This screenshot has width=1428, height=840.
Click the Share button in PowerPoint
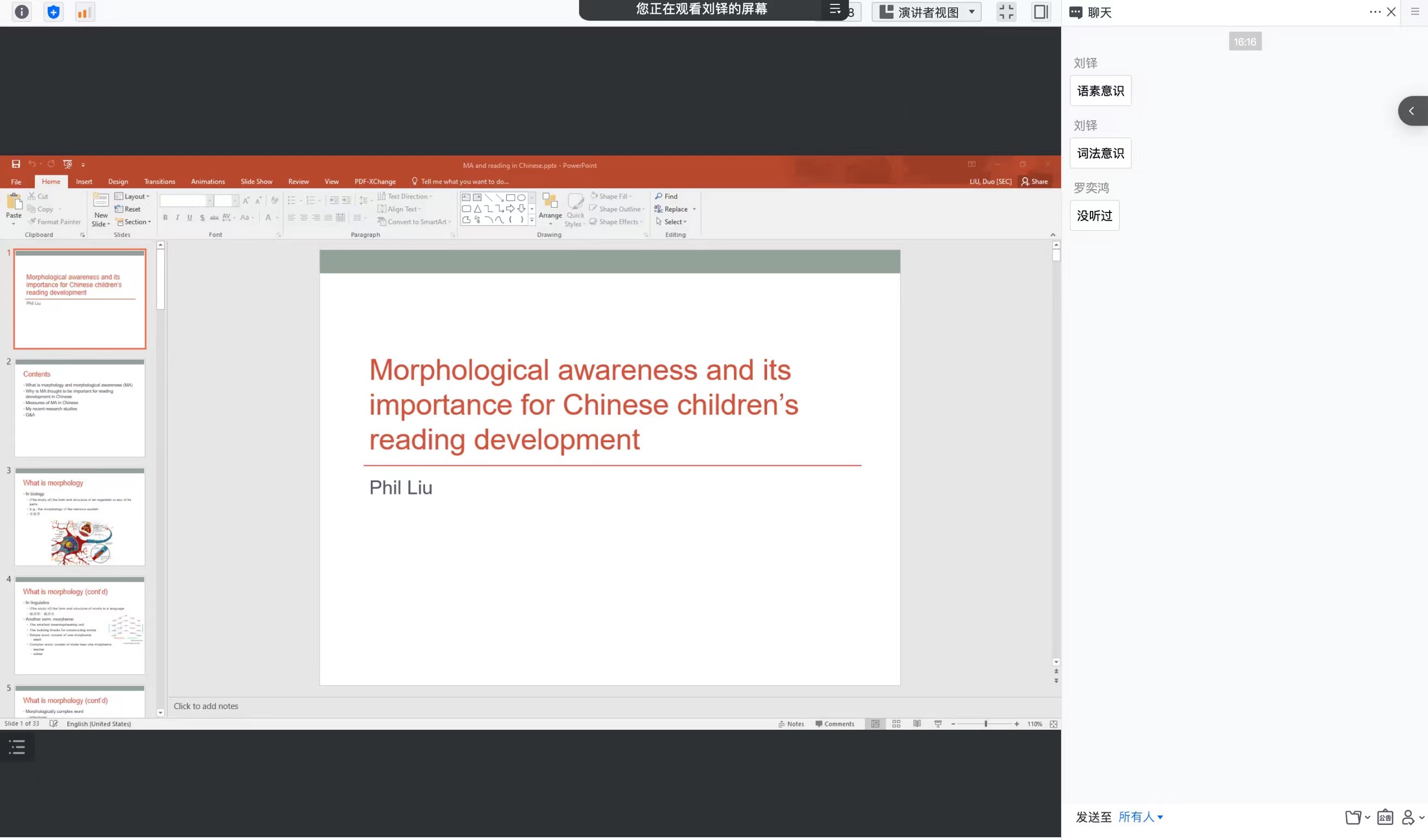coord(1035,182)
